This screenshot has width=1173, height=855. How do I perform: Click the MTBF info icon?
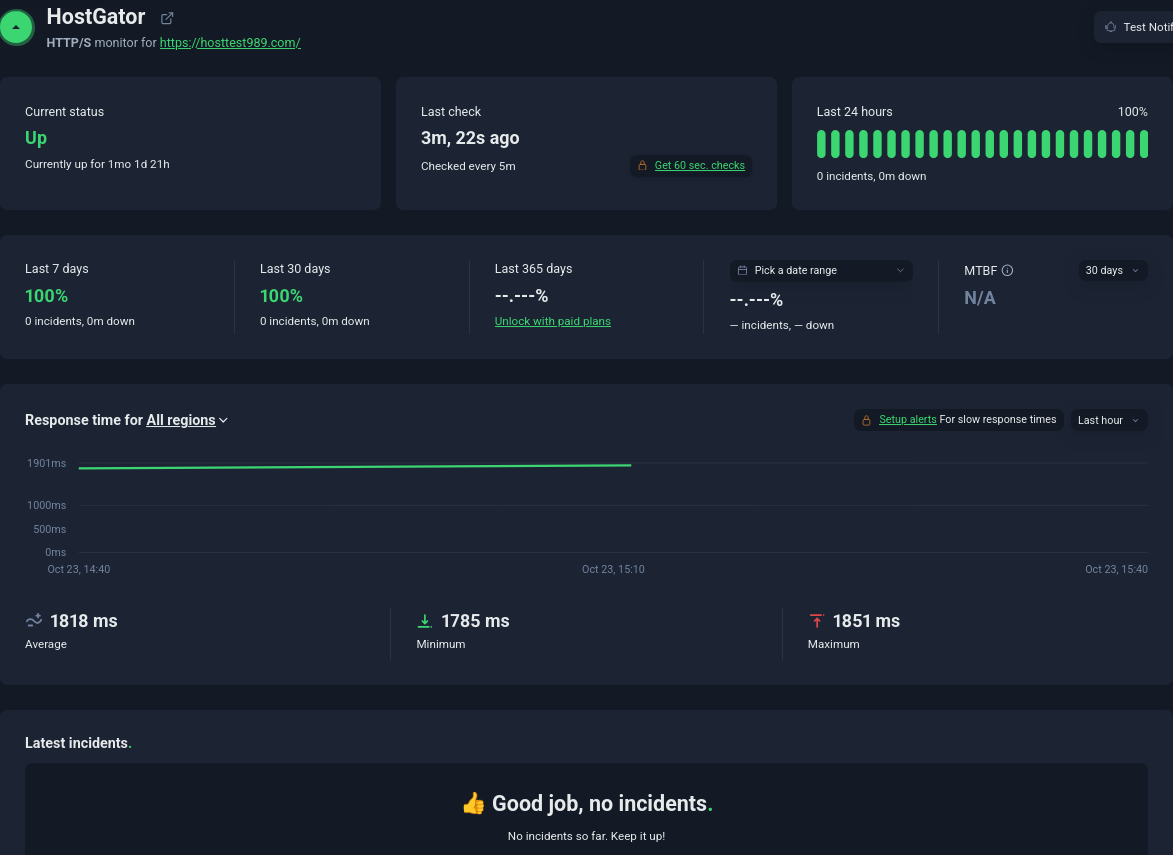tap(1007, 270)
